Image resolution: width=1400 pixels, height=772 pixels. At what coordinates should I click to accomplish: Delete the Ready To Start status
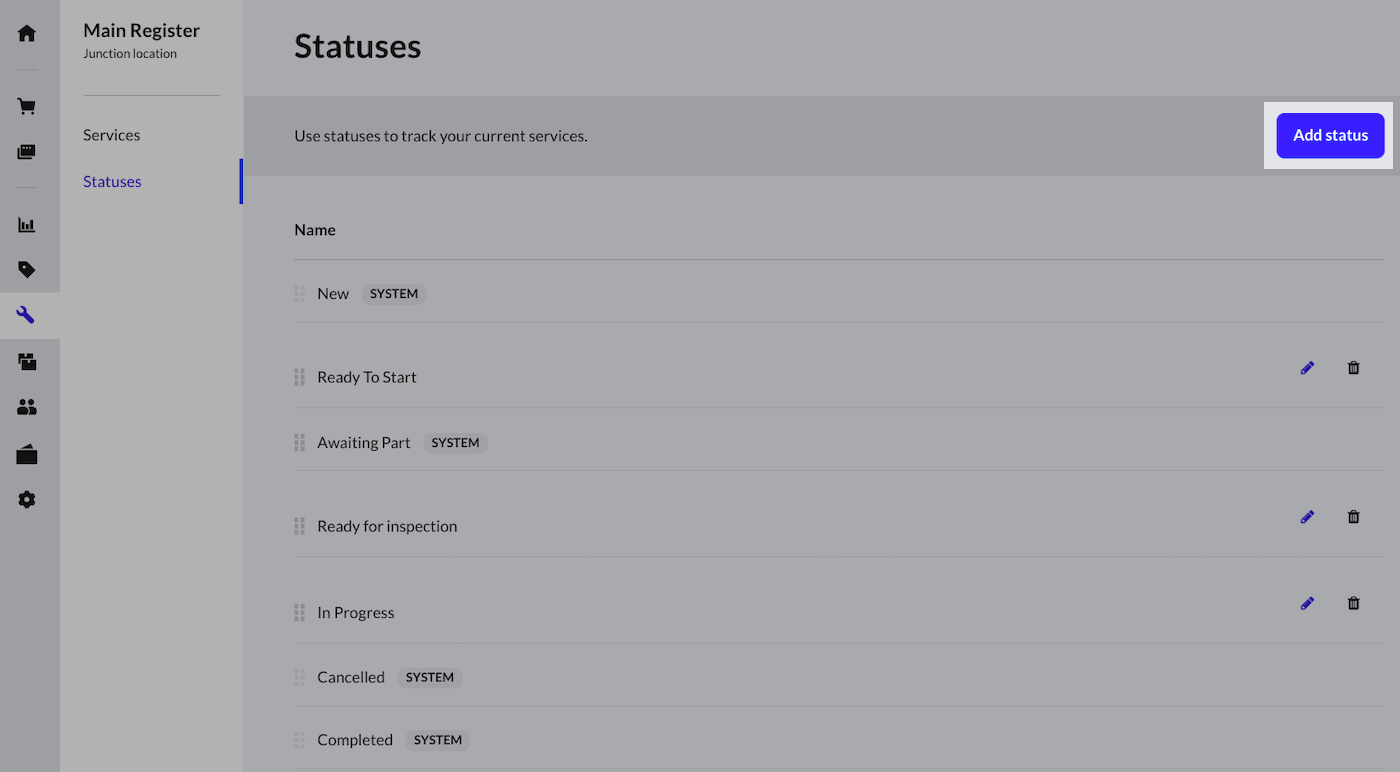click(x=1354, y=368)
